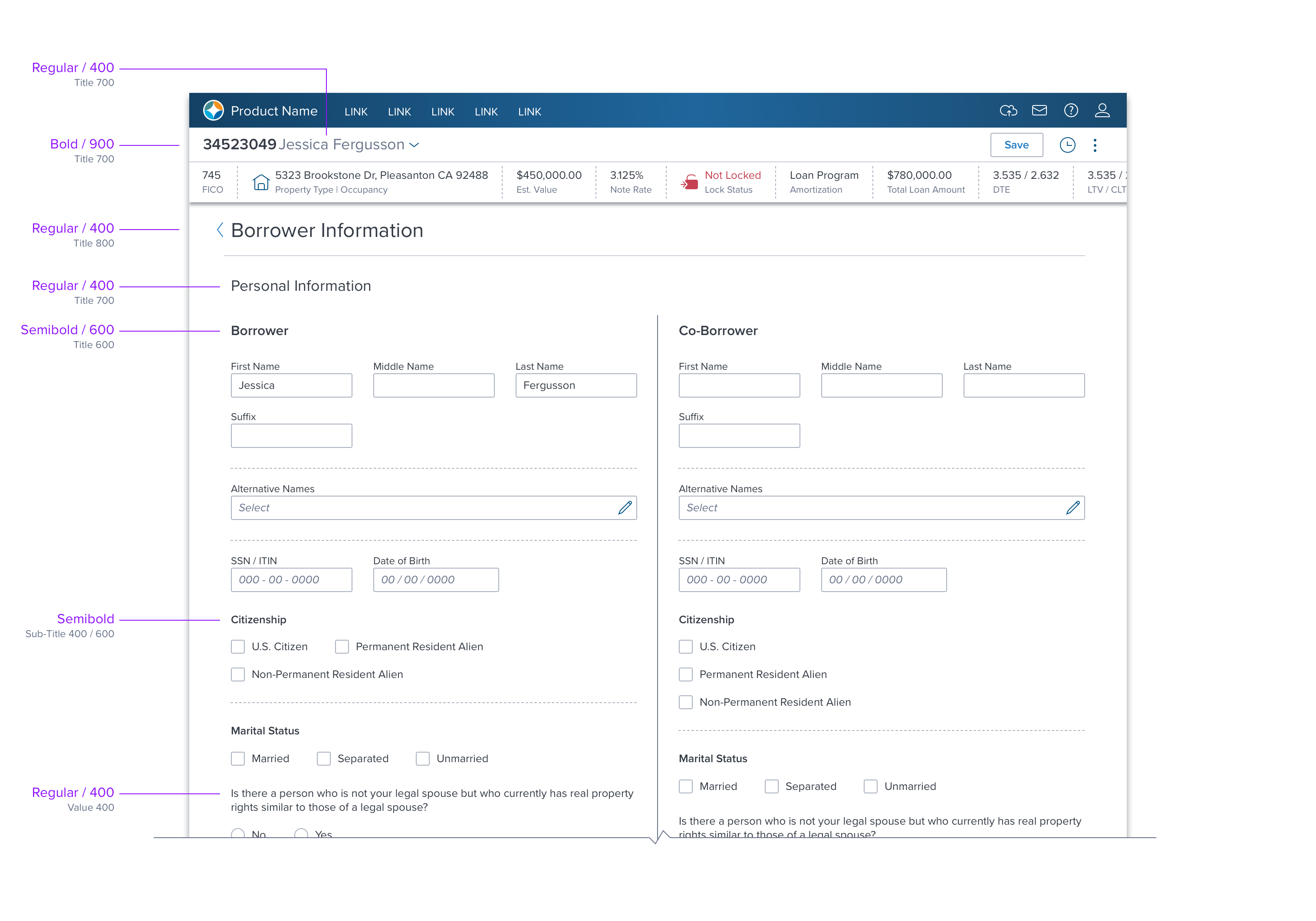This screenshot has width=1316, height=921.
Task: Click the red Not Locked lock icon
Action: pyautogui.click(x=690, y=182)
